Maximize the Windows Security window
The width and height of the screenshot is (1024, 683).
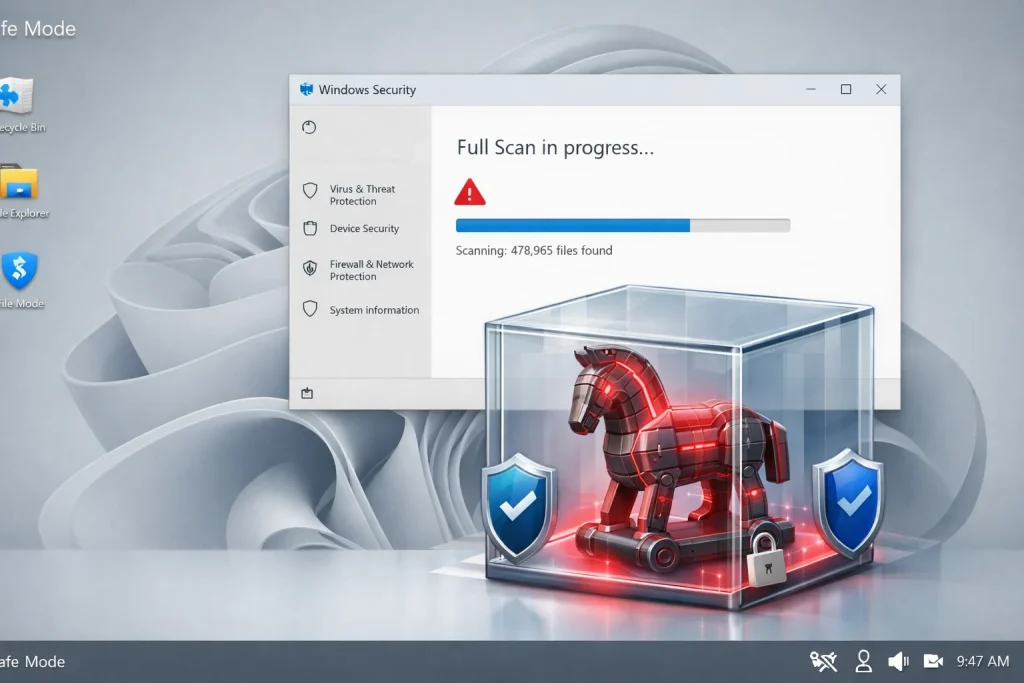click(846, 89)
